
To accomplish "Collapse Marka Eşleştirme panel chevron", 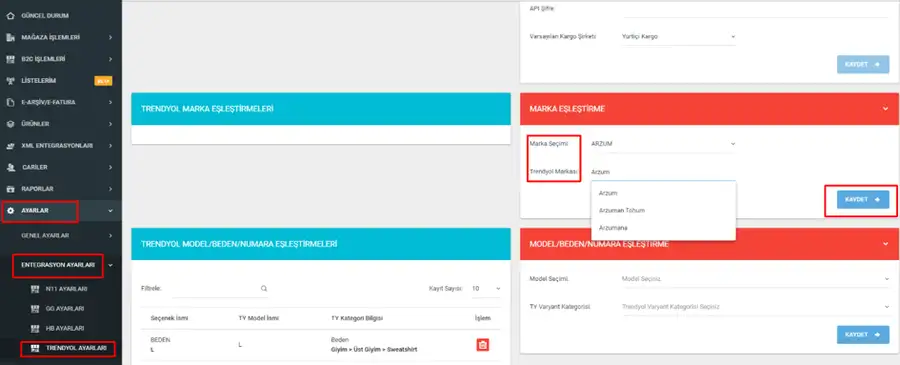I will 886,108.
